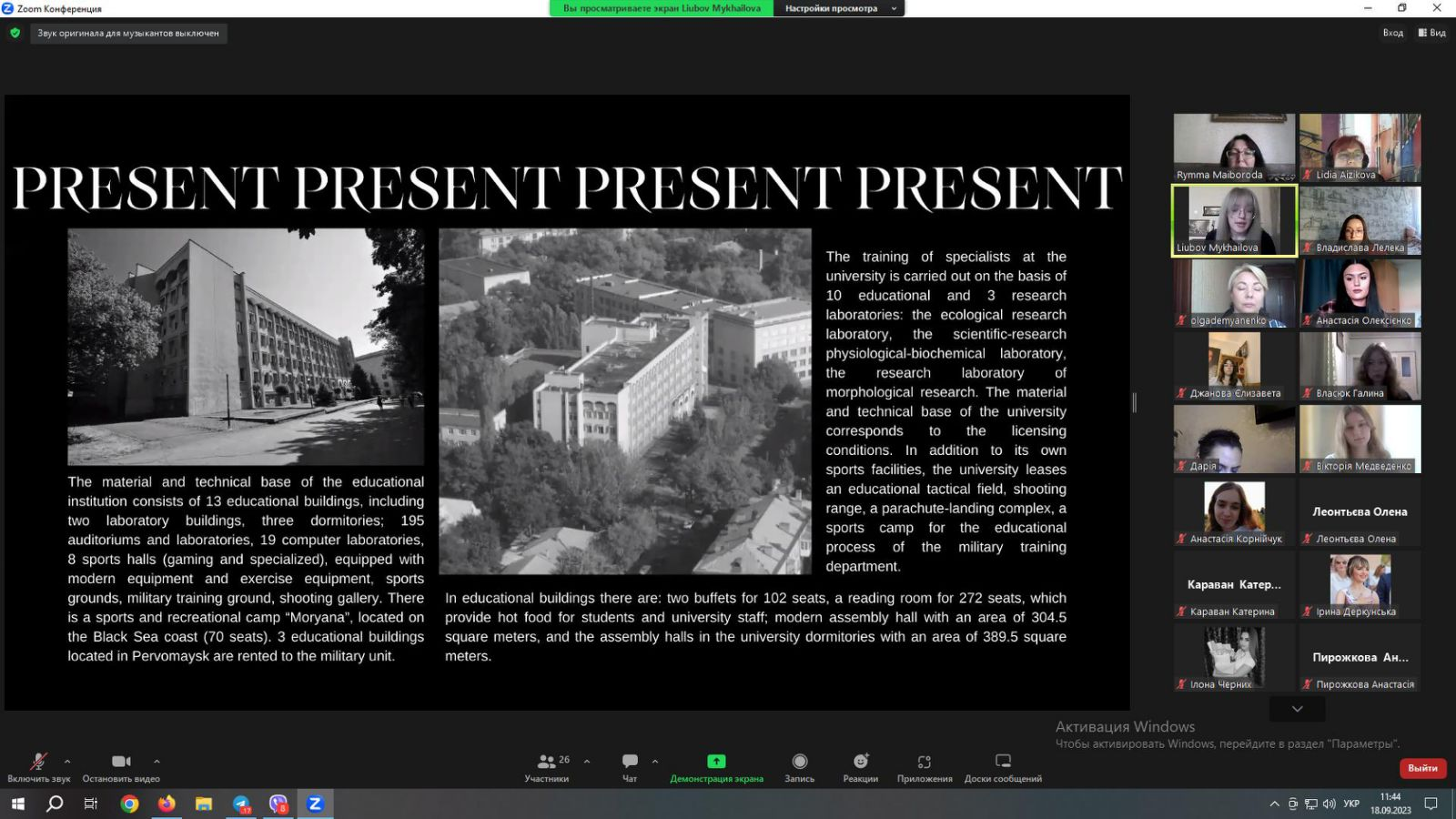Click the green Share Screen icon

(x=716, y=762)
